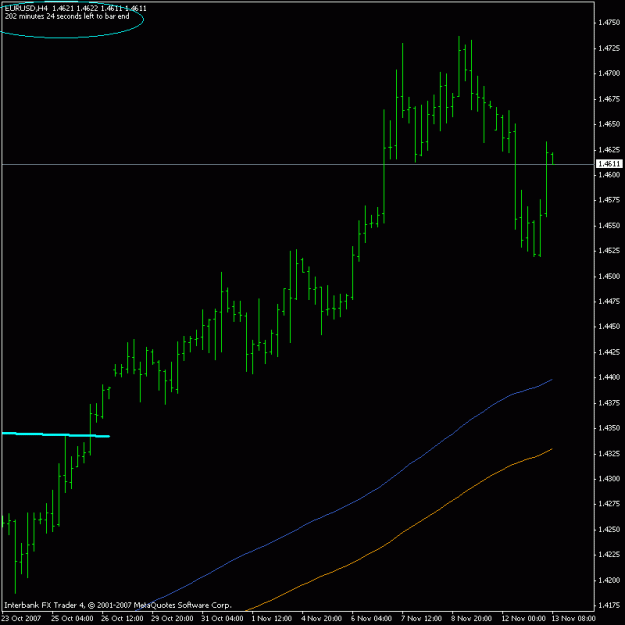Click the '7 Nov 12:00' time label
The image size is (625, 625).
[x=422, y=618]
